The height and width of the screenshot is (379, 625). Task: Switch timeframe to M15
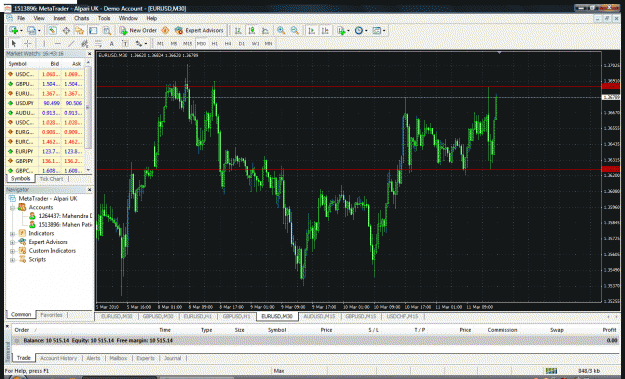tap(187, 44)
